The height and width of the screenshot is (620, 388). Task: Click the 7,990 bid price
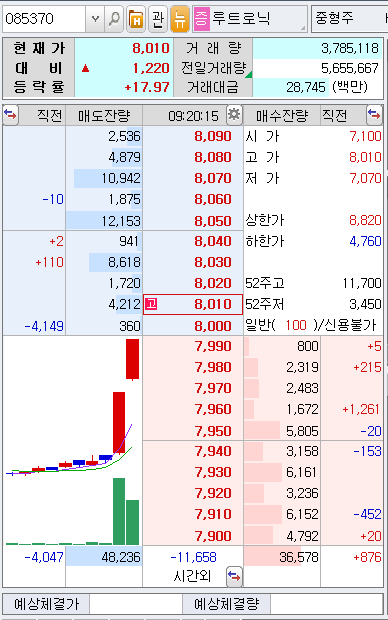pyautogui.click(x=213, y=346)
